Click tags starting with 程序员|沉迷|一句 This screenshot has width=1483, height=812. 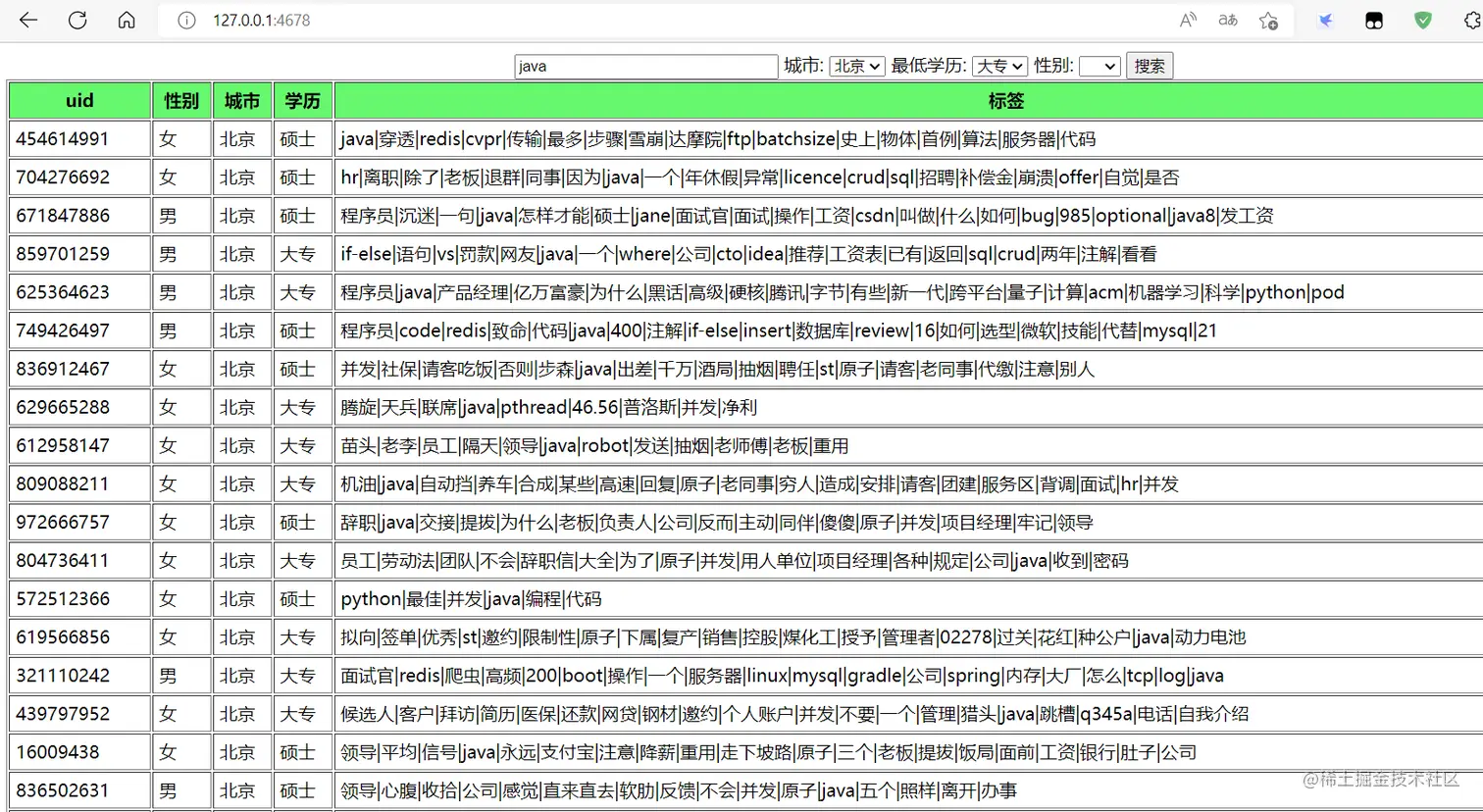coord(908,216)
